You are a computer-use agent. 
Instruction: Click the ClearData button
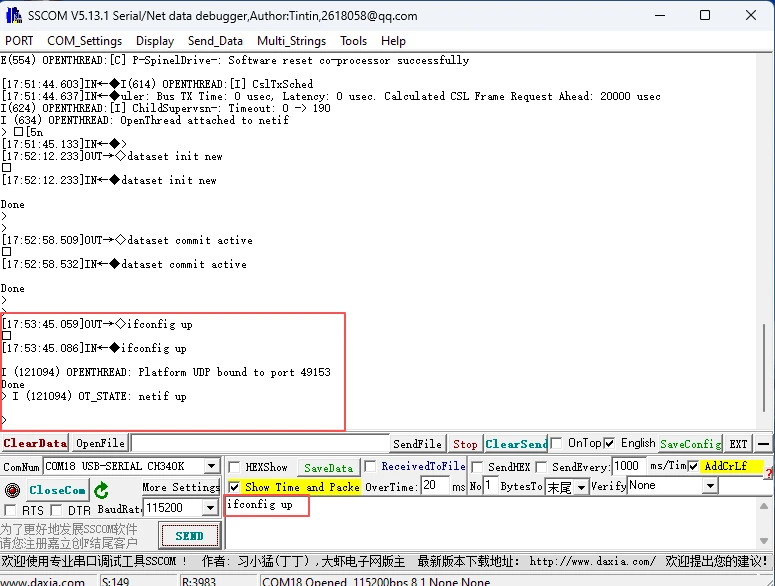pos(35,443)
